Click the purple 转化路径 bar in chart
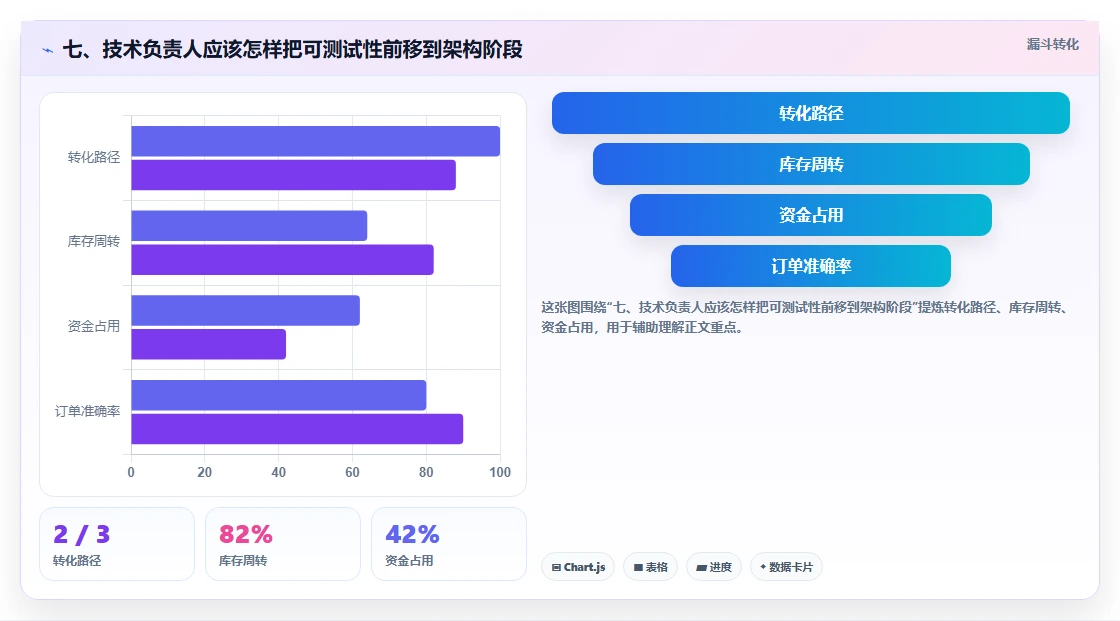The image size is (1120, 621). [x=294, y=175]
